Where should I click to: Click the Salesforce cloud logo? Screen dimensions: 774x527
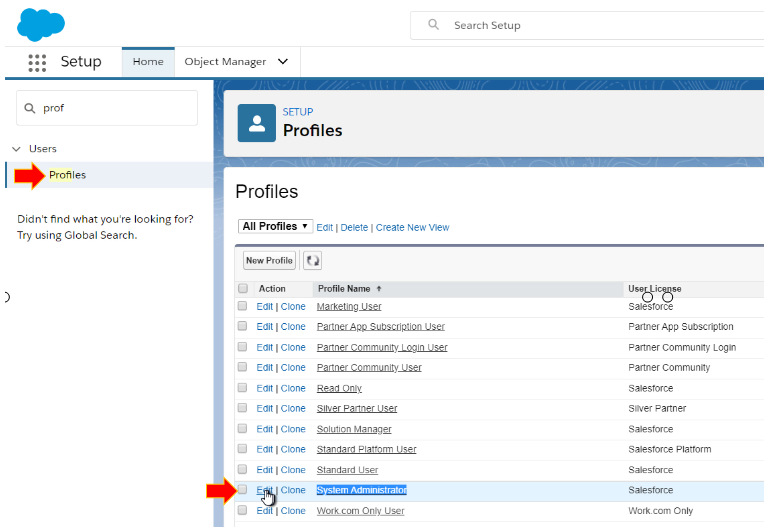point(41,24)
